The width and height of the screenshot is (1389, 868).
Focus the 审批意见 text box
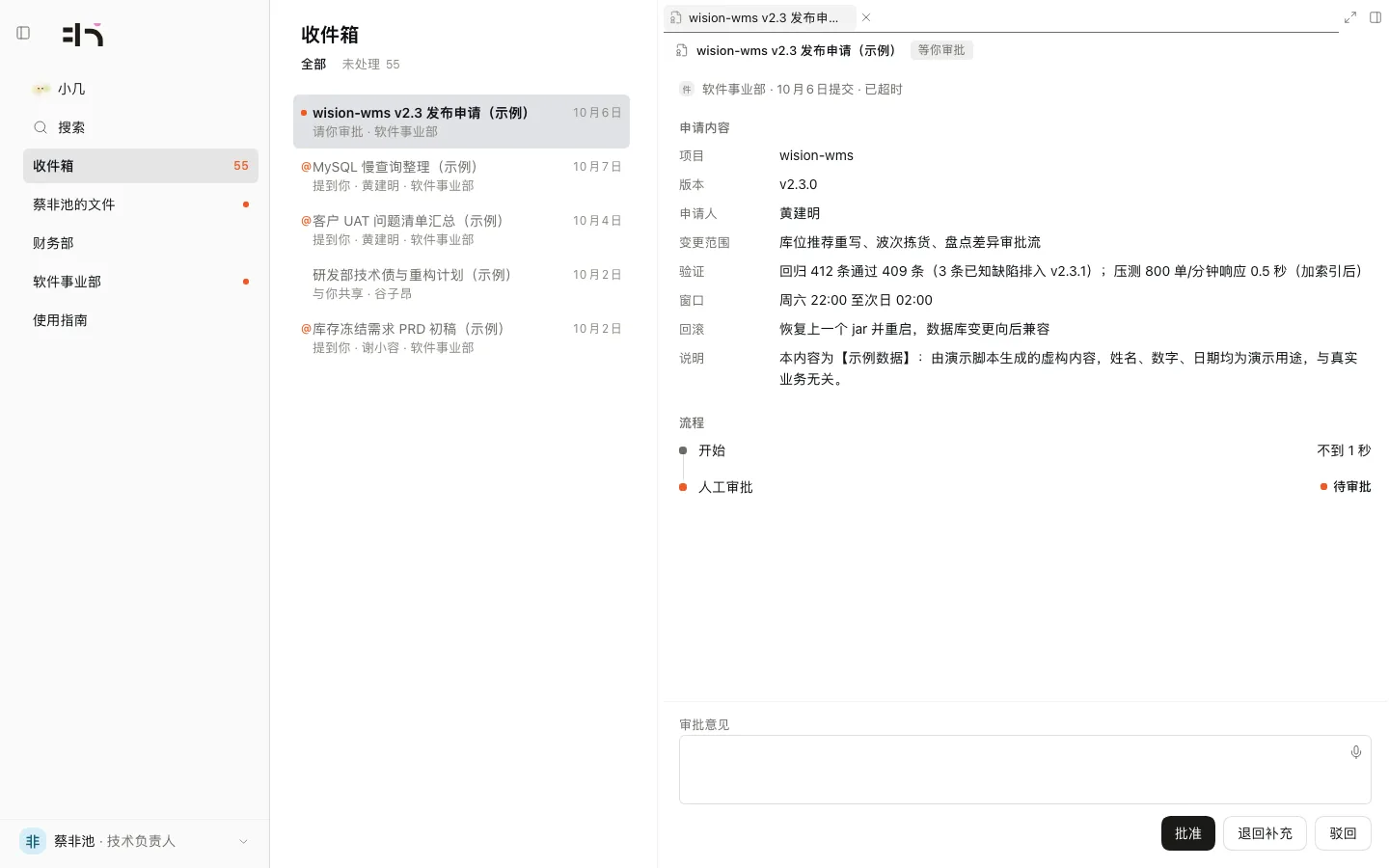1025,770
